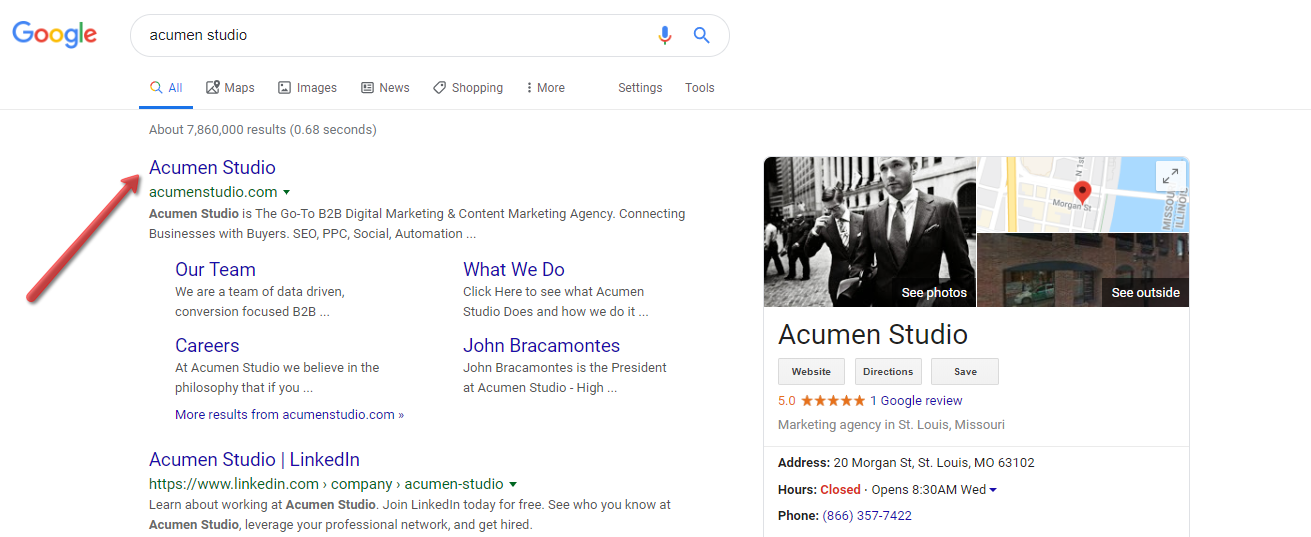Expand the hours dropdown next to Wed
Screen dimensions: 1311x537
pos(993,490)
